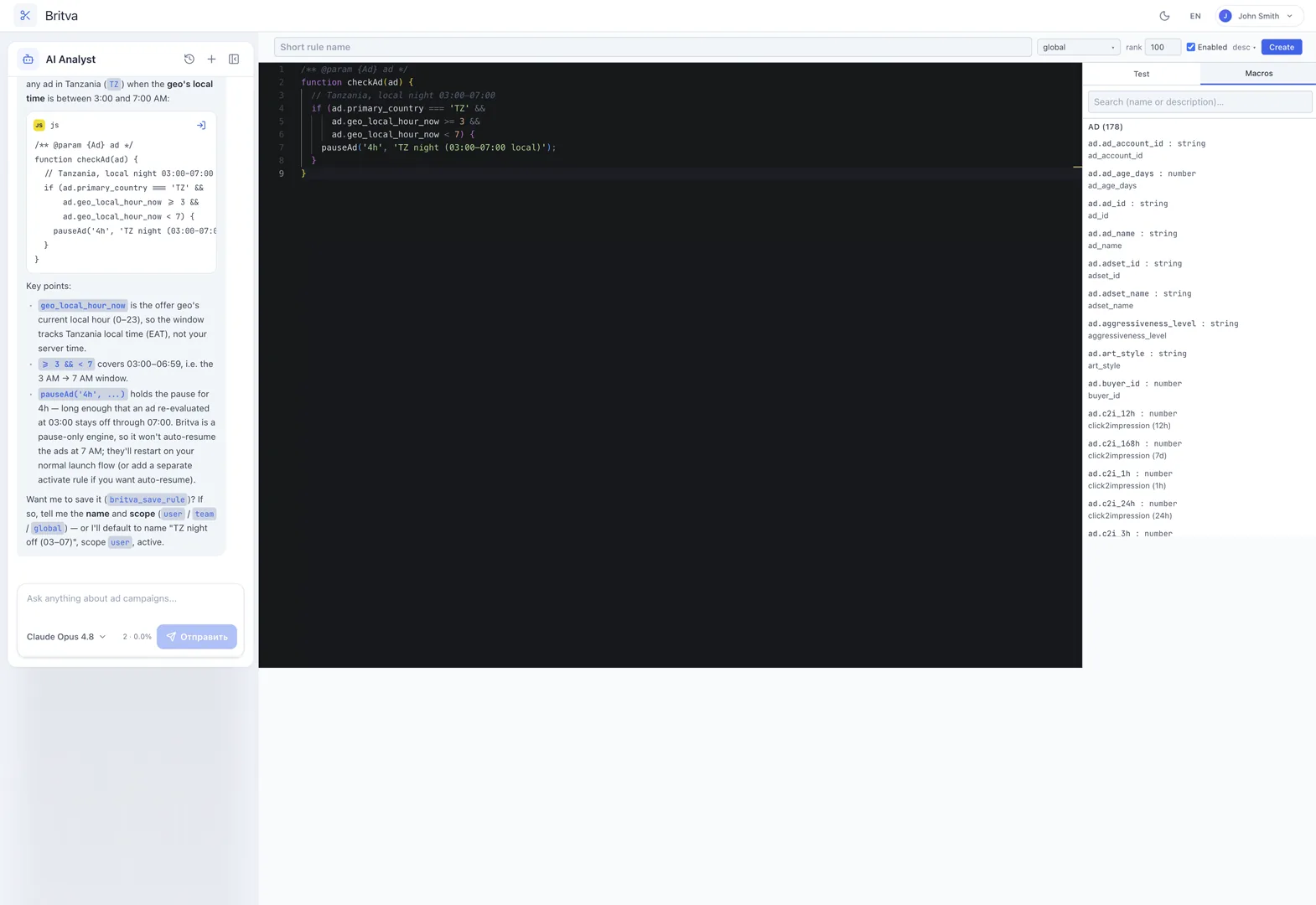Image resolution: width=1316 pixels, height=905 pixels.
Task: Select ad.ad_id macro
Action: pyautogui.click(x=1199, y=209)
